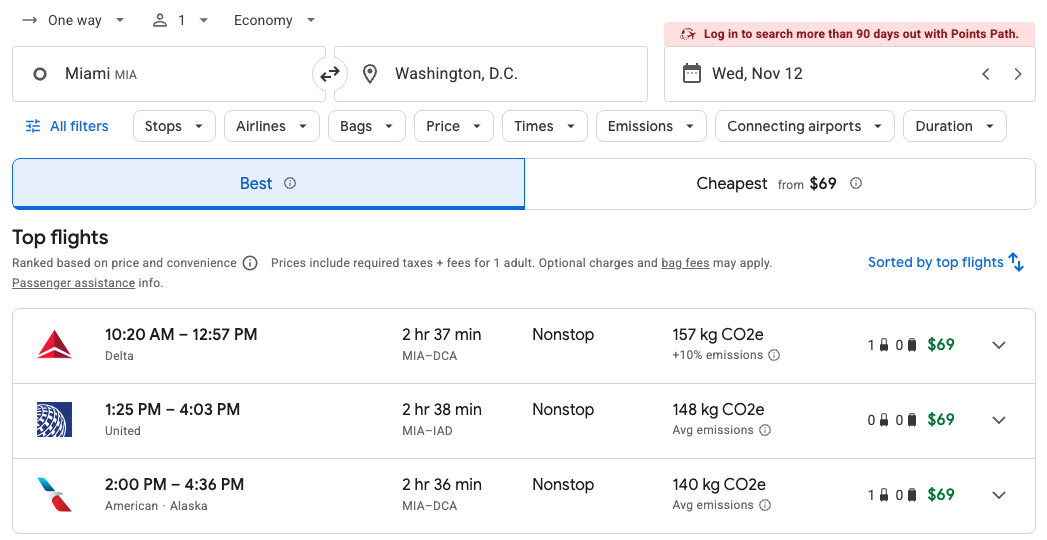Show United Avg emissions info icon
This screenshot has height=540, width=1047.
[x=765, y=431]
